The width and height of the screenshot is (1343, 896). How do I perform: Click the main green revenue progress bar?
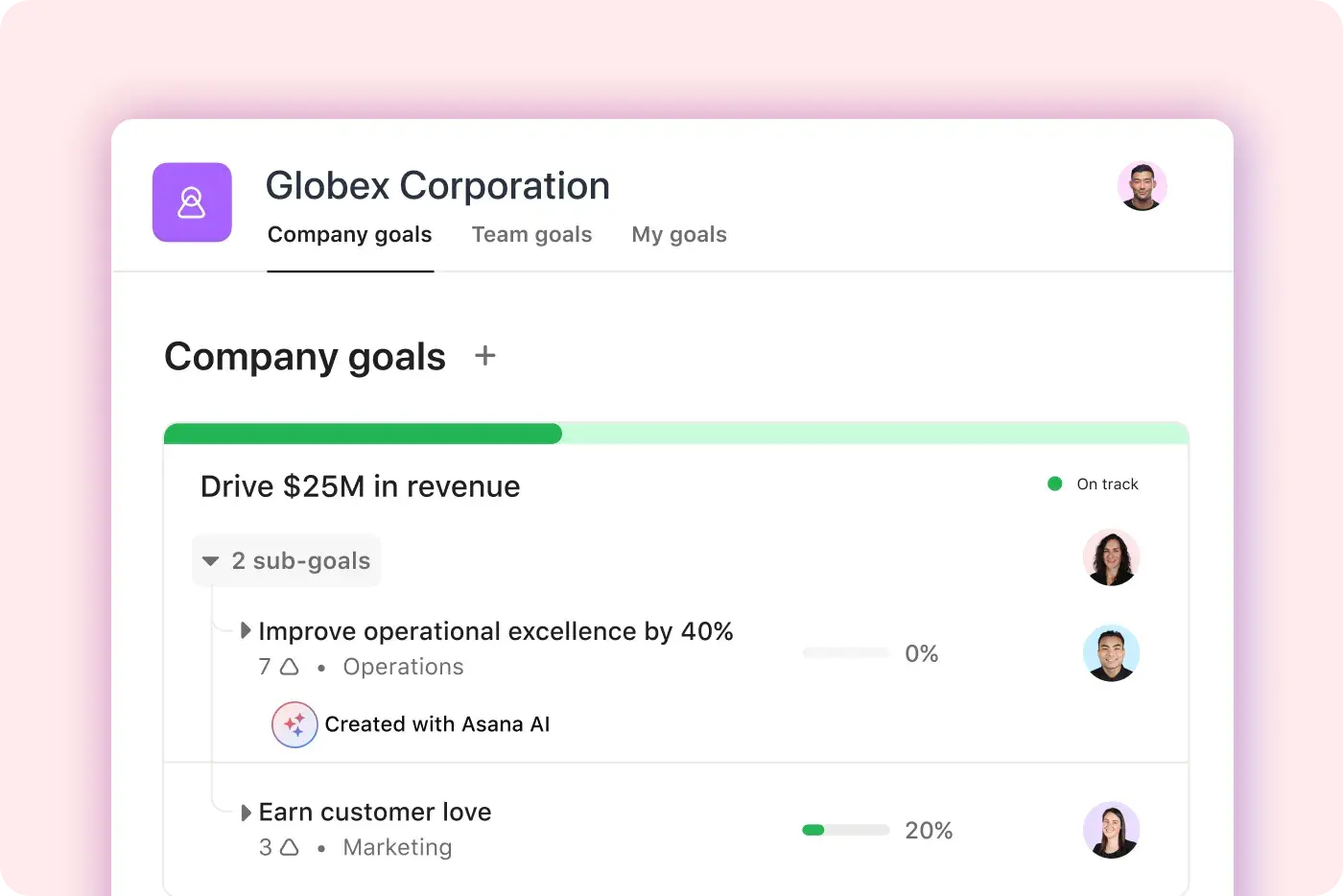coord(676,434)
